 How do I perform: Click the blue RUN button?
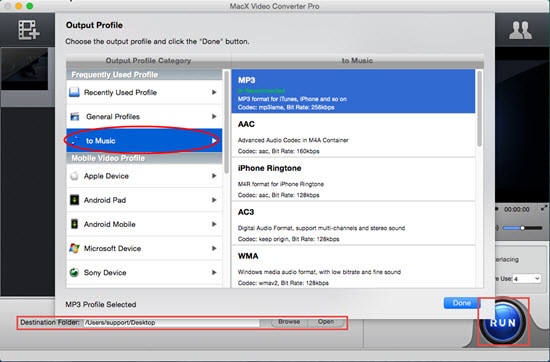click(x=503, y=322)
